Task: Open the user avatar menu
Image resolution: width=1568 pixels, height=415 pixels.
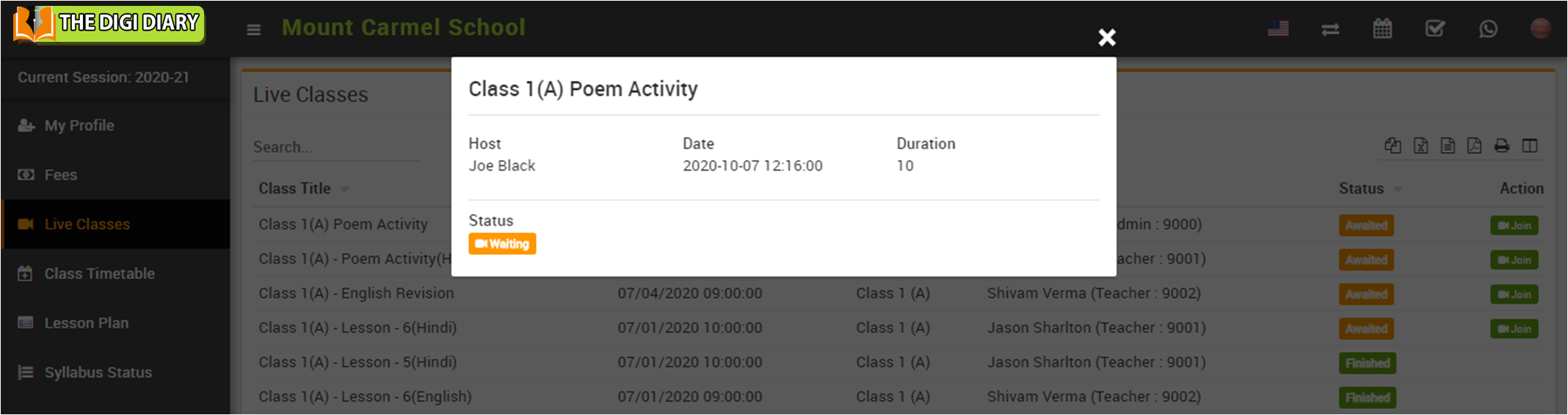Action: tap(1540, 29)
